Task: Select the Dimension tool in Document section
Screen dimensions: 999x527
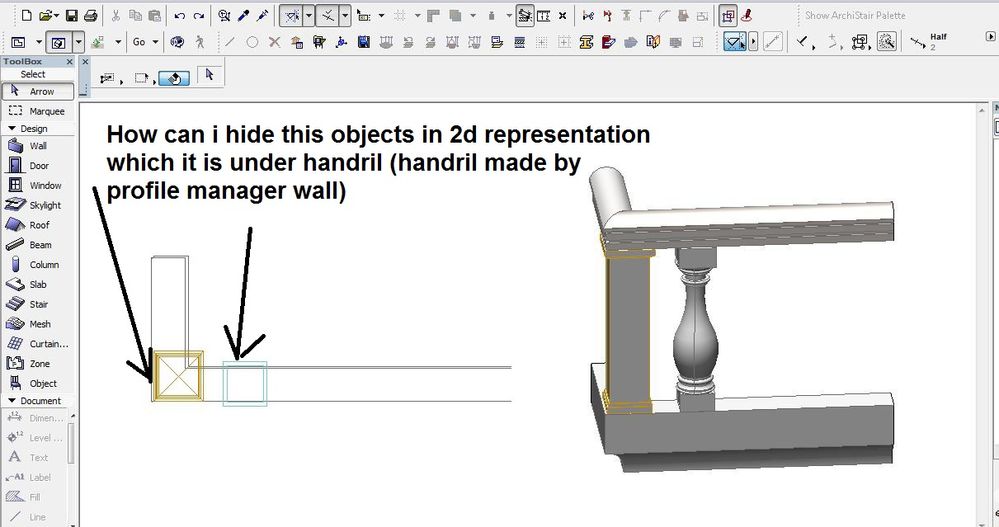Action: click(36, 418)
